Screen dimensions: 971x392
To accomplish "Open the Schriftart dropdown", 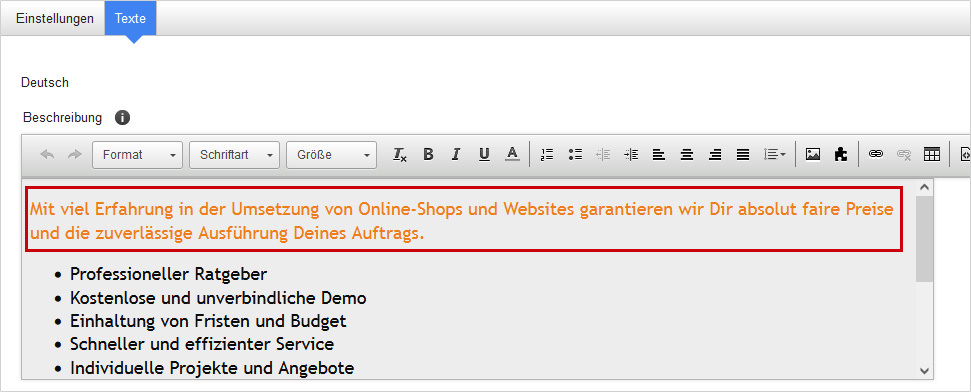I will click(235, 155).
